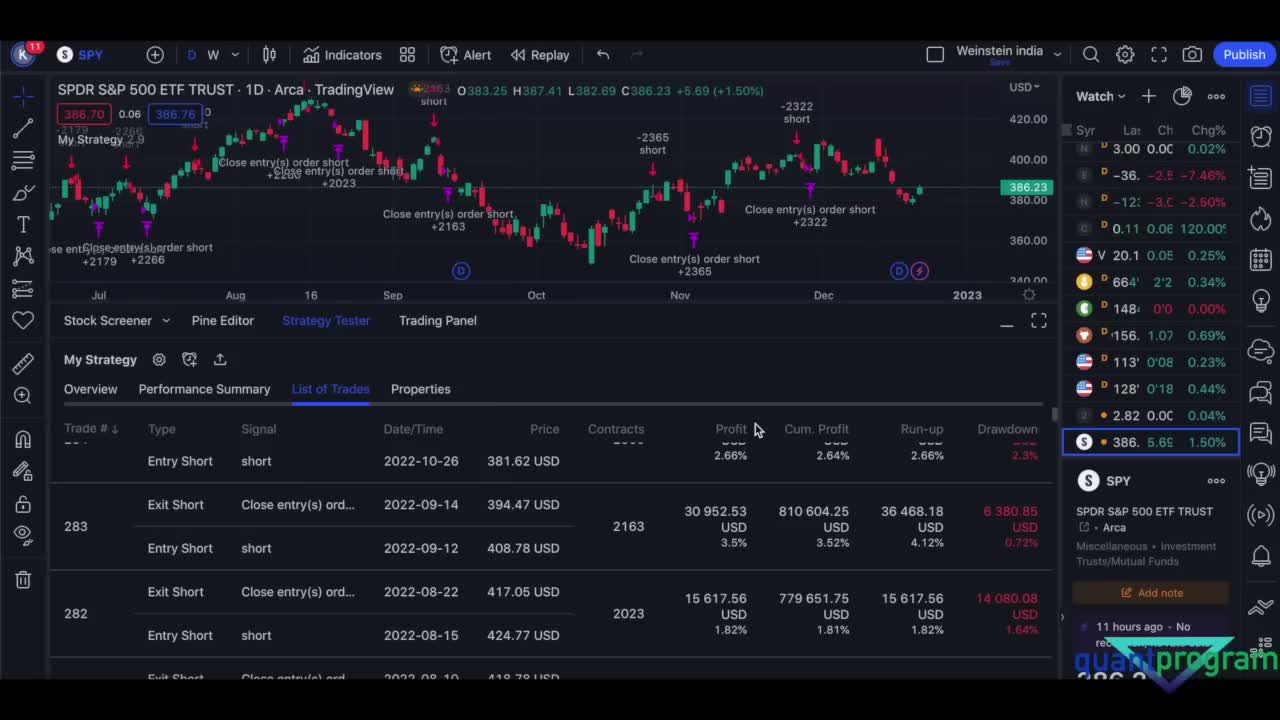
Task: Open the Overview tab
Action: (x=91, y=389)
